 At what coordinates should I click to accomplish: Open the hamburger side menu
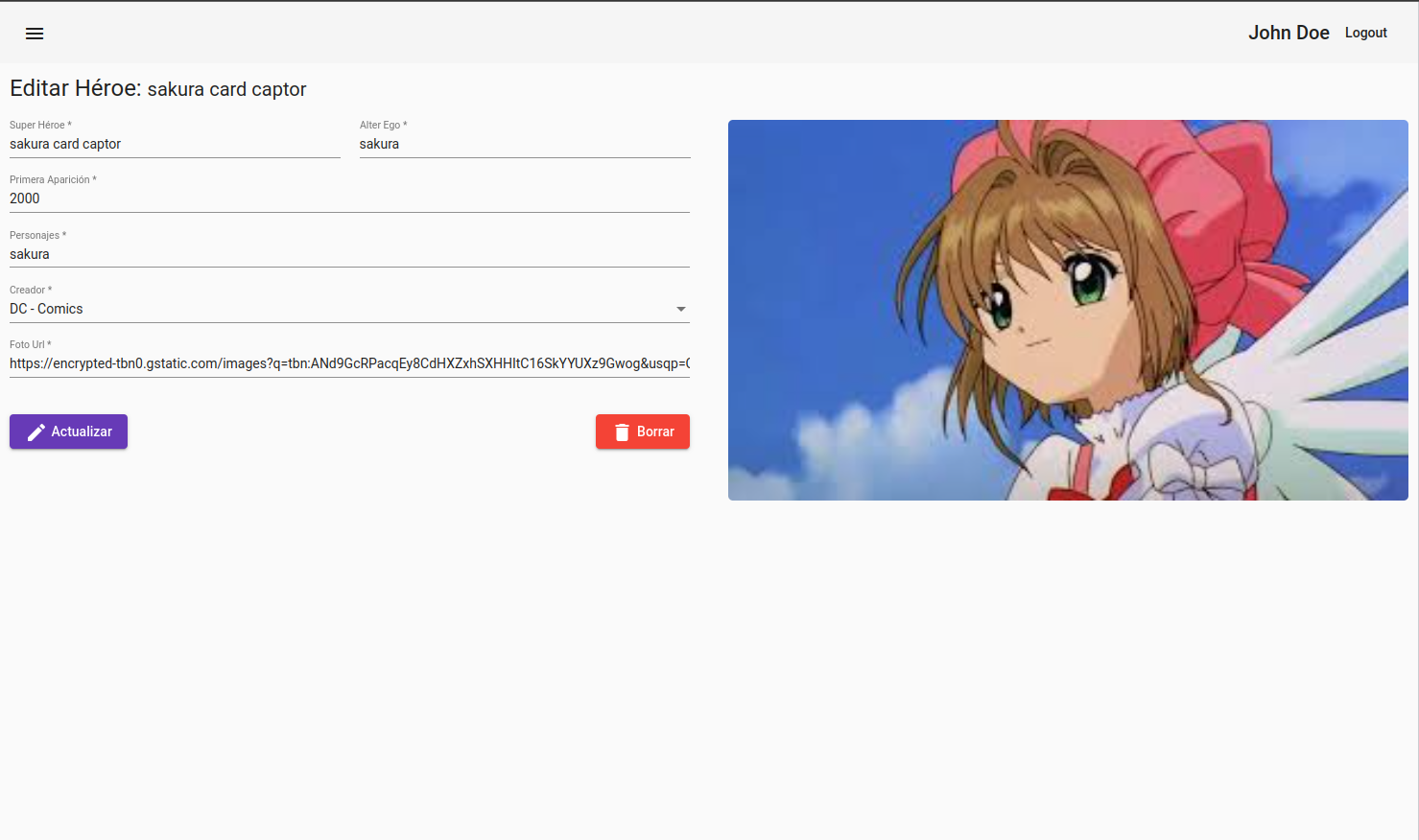tap(35, 34)
